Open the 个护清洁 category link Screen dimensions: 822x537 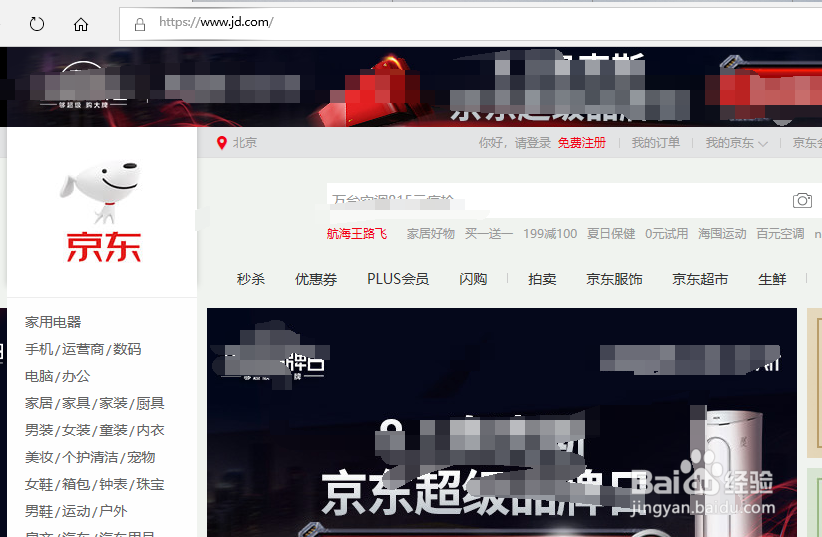[x=90, y=457]
